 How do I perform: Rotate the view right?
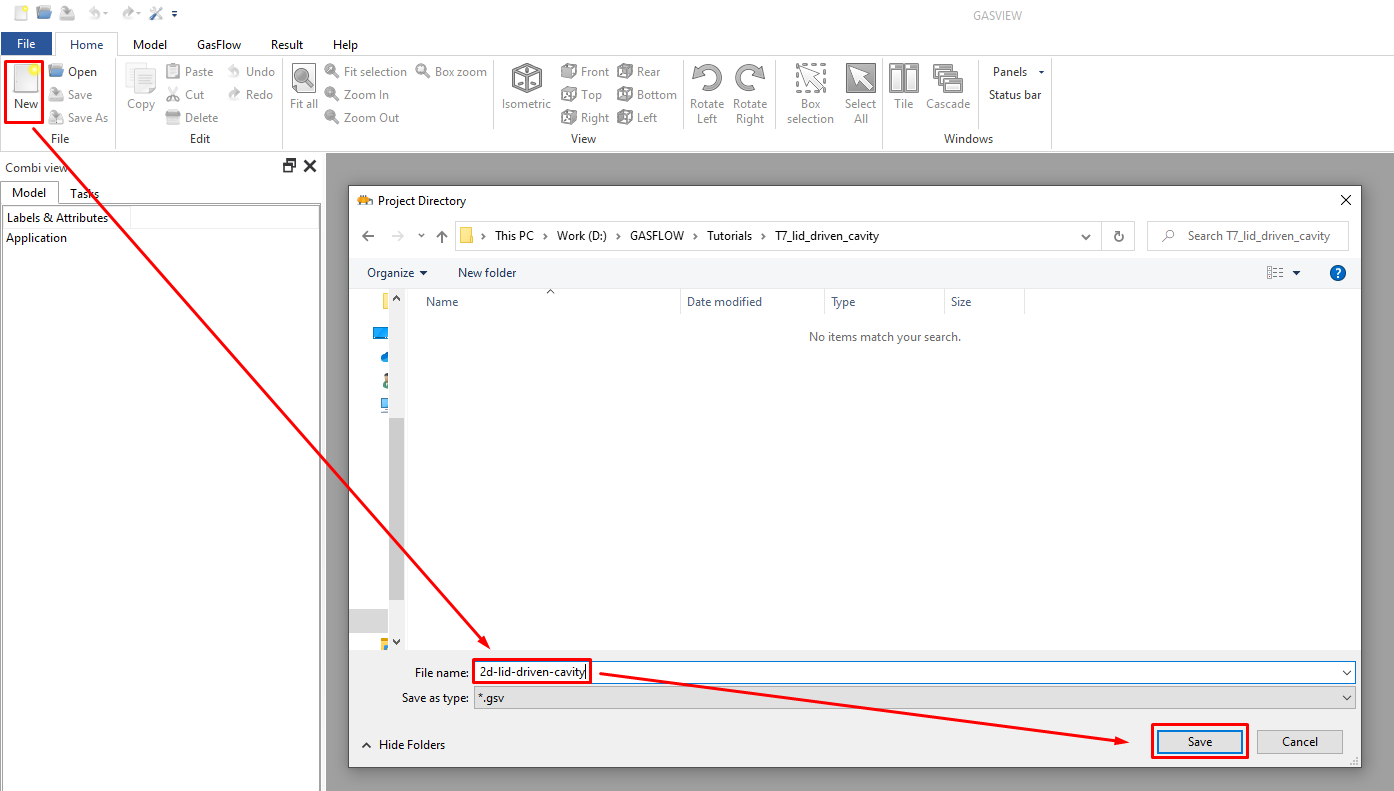pos(750,93)
